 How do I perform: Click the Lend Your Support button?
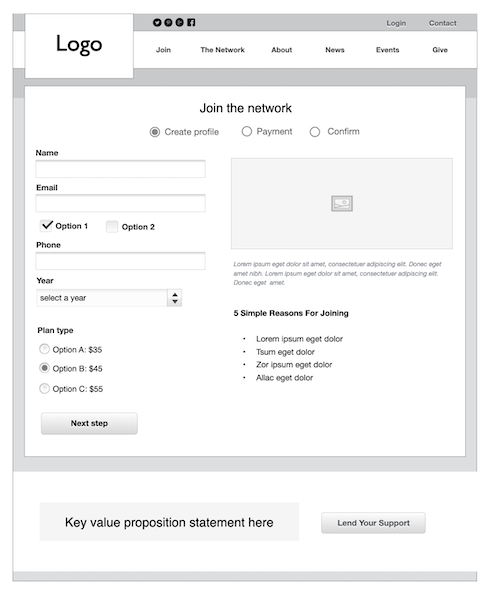click(373, 523)
